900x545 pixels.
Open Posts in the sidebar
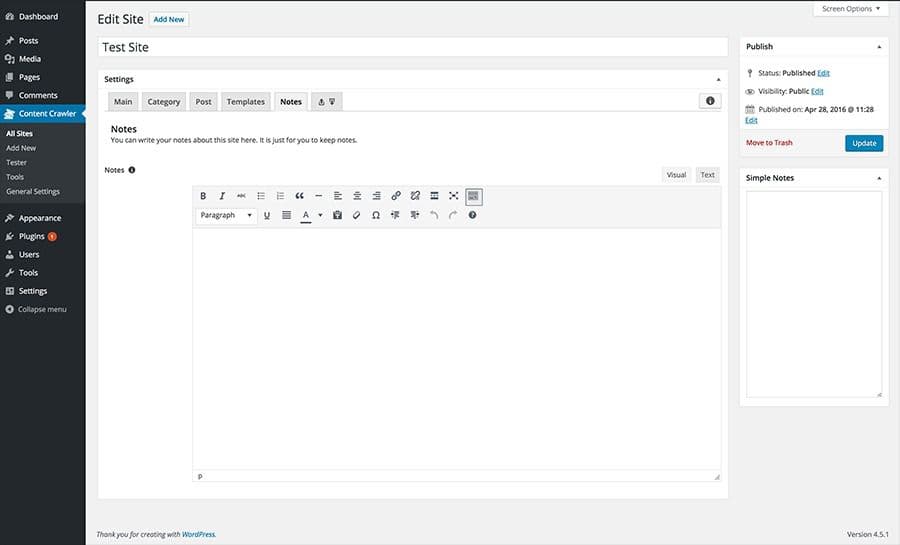coord(28,41)
